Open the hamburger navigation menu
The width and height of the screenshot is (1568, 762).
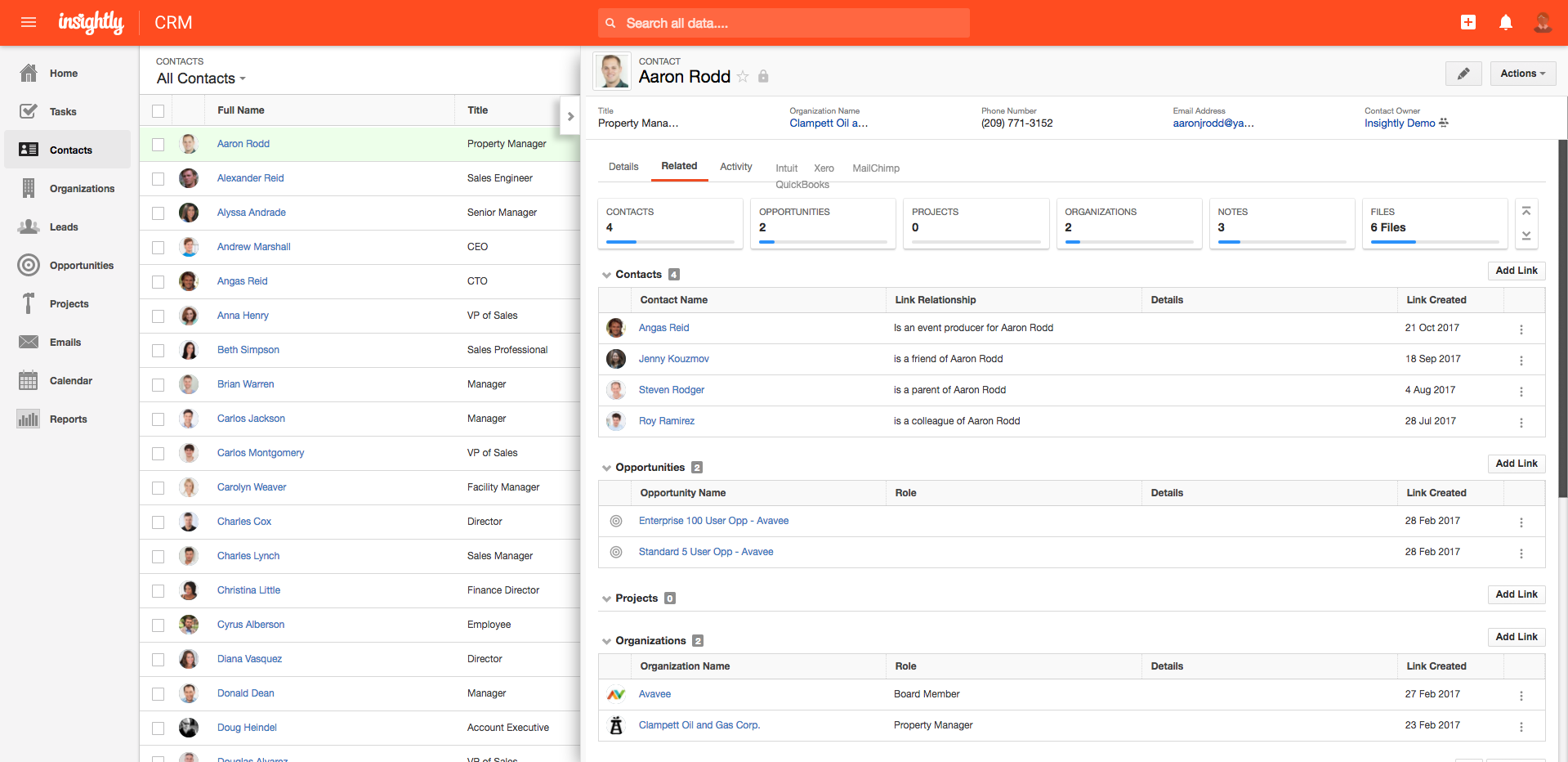pos(29,22)
